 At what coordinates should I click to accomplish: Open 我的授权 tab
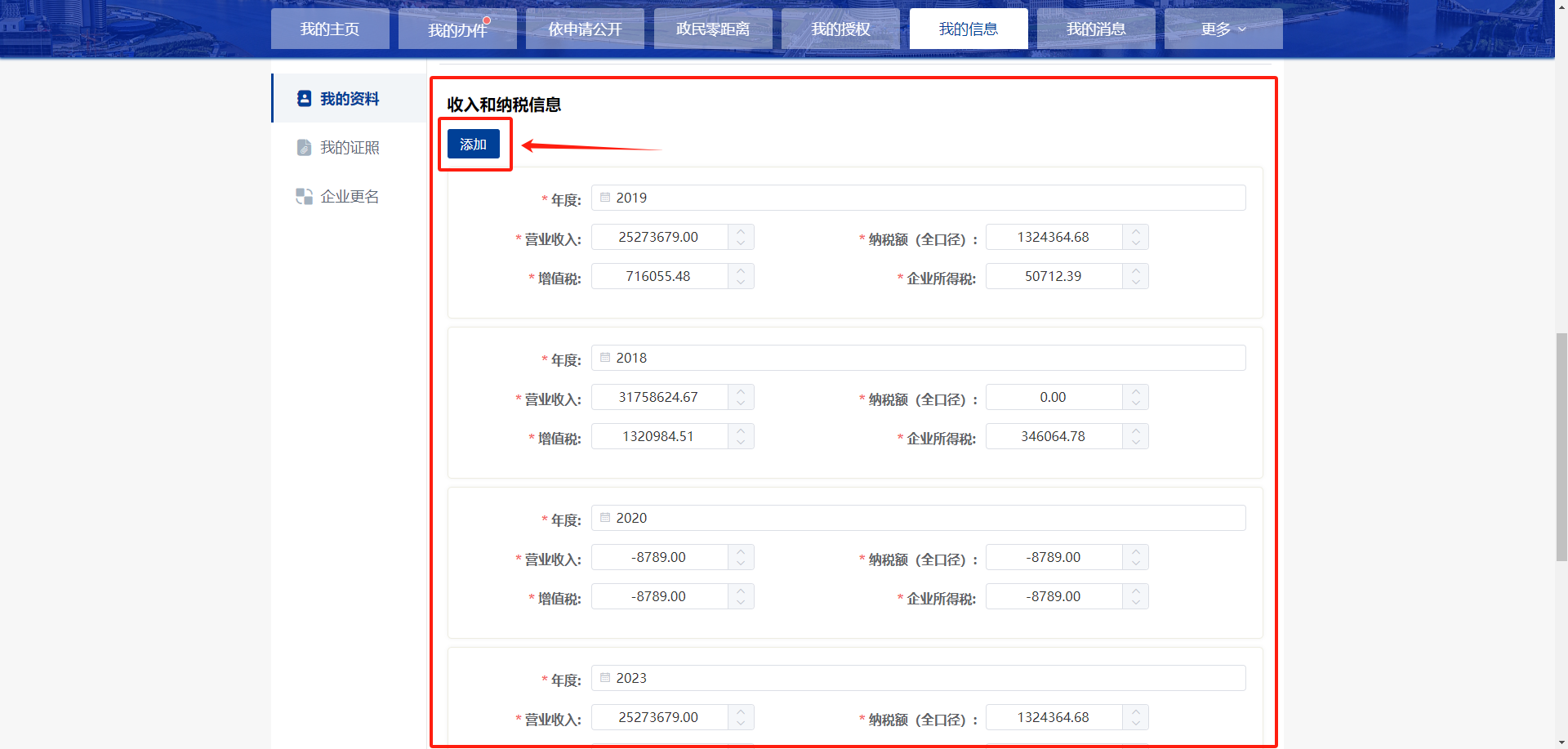840,29
